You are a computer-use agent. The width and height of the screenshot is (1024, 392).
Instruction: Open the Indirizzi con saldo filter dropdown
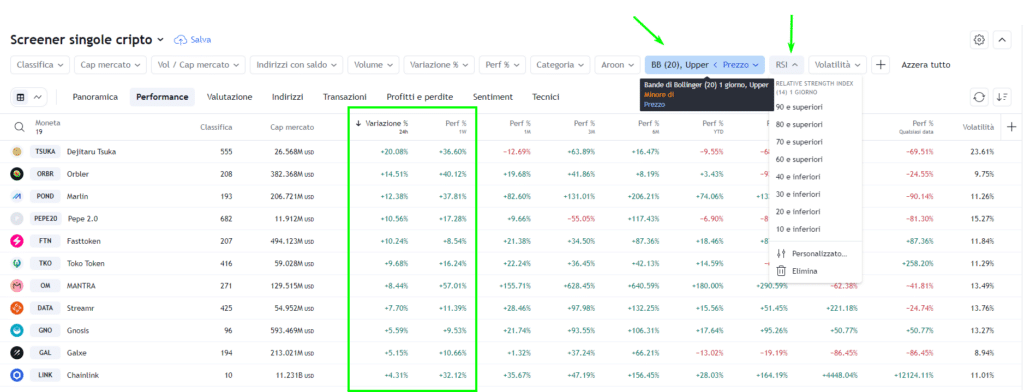[296, 65]
